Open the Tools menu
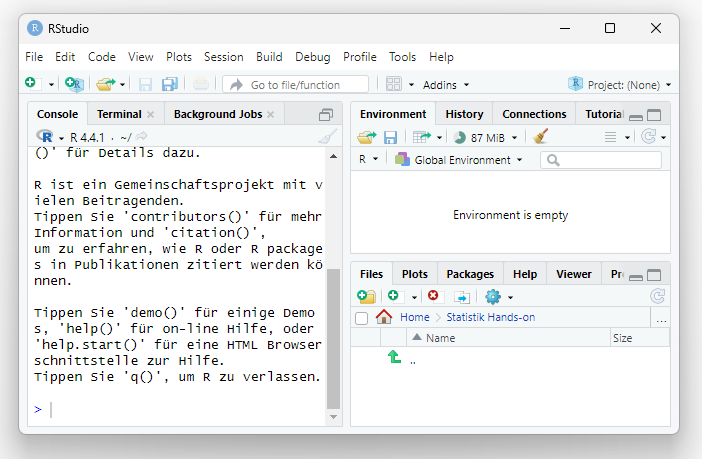 click(x=402, y=57)
